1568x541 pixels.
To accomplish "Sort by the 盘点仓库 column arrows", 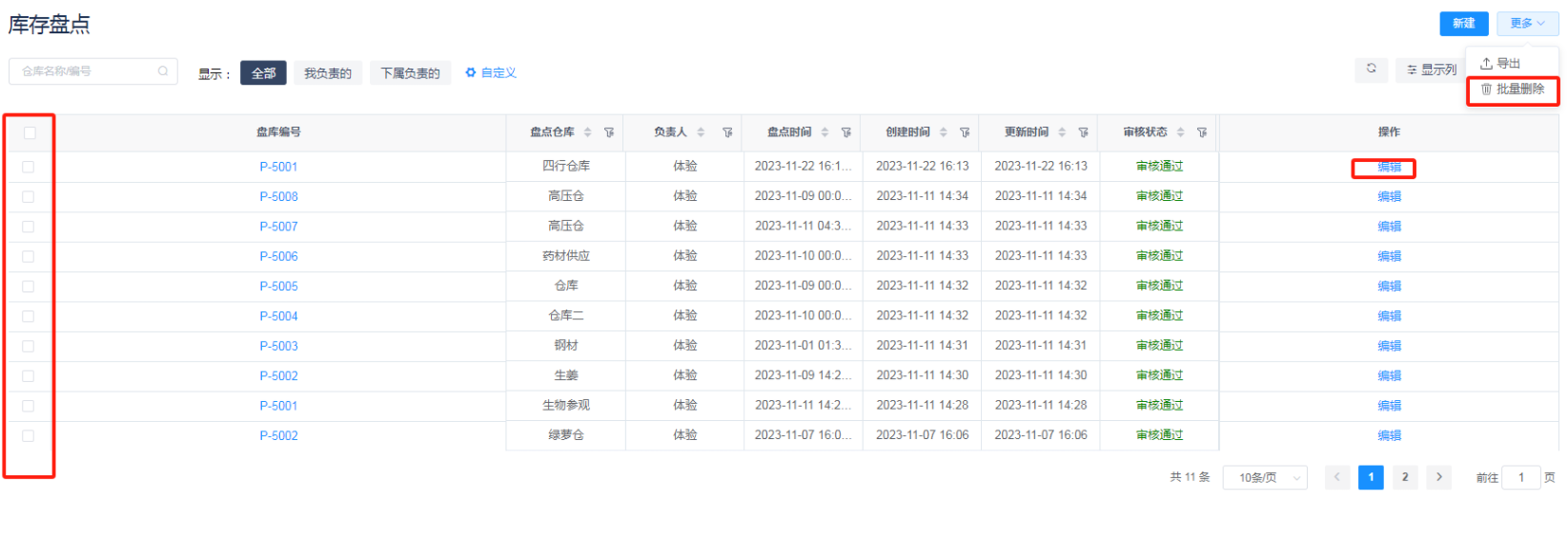I will [588, 132].
